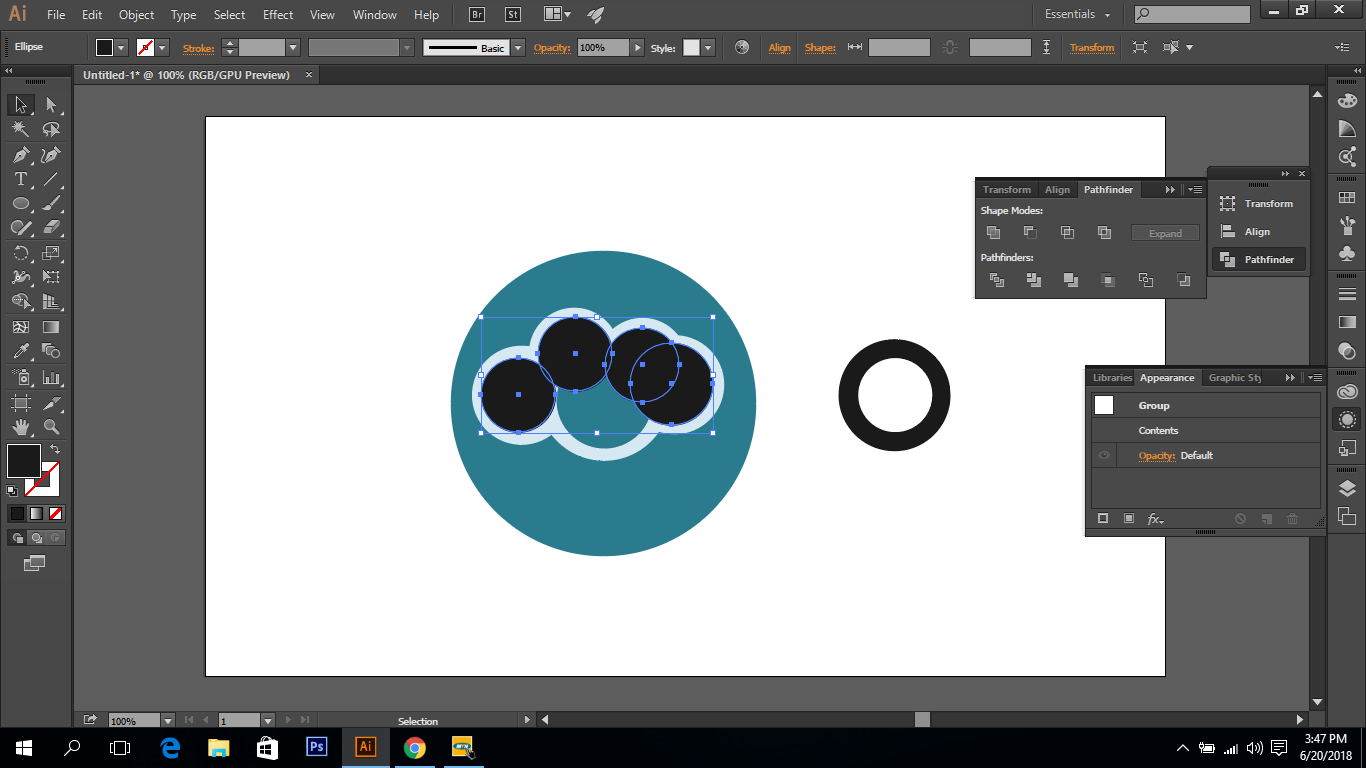1366x768 pixels.
Task: Select the Selection tool
Action: (x=20, y=103)
